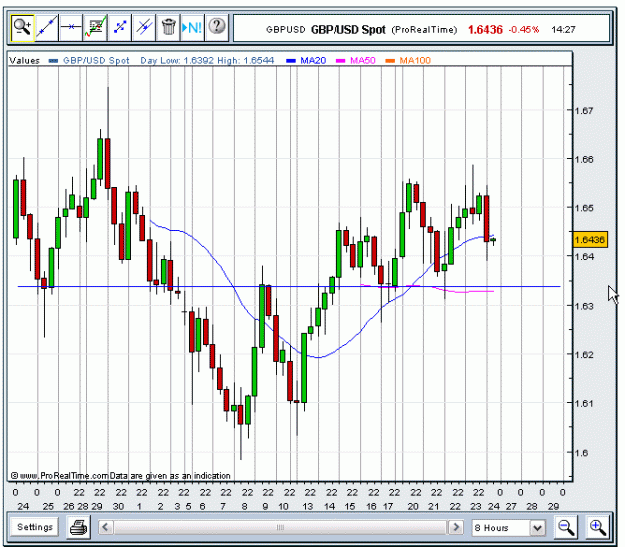Click the Values label
The height and width of the screenshot is (547, 625).
[24, 61]
